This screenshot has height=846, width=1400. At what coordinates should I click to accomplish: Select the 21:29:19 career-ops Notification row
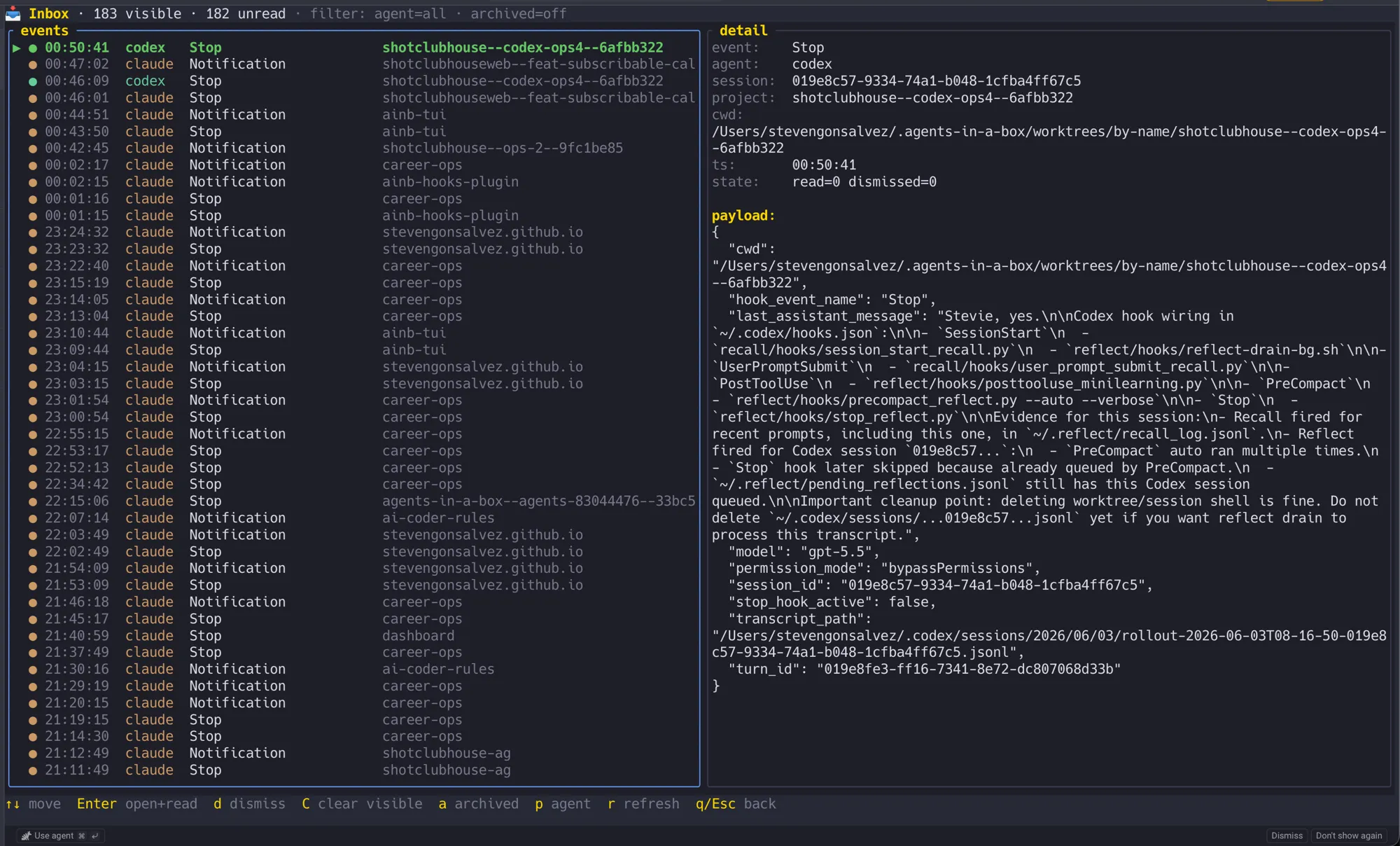pos(354,686)
